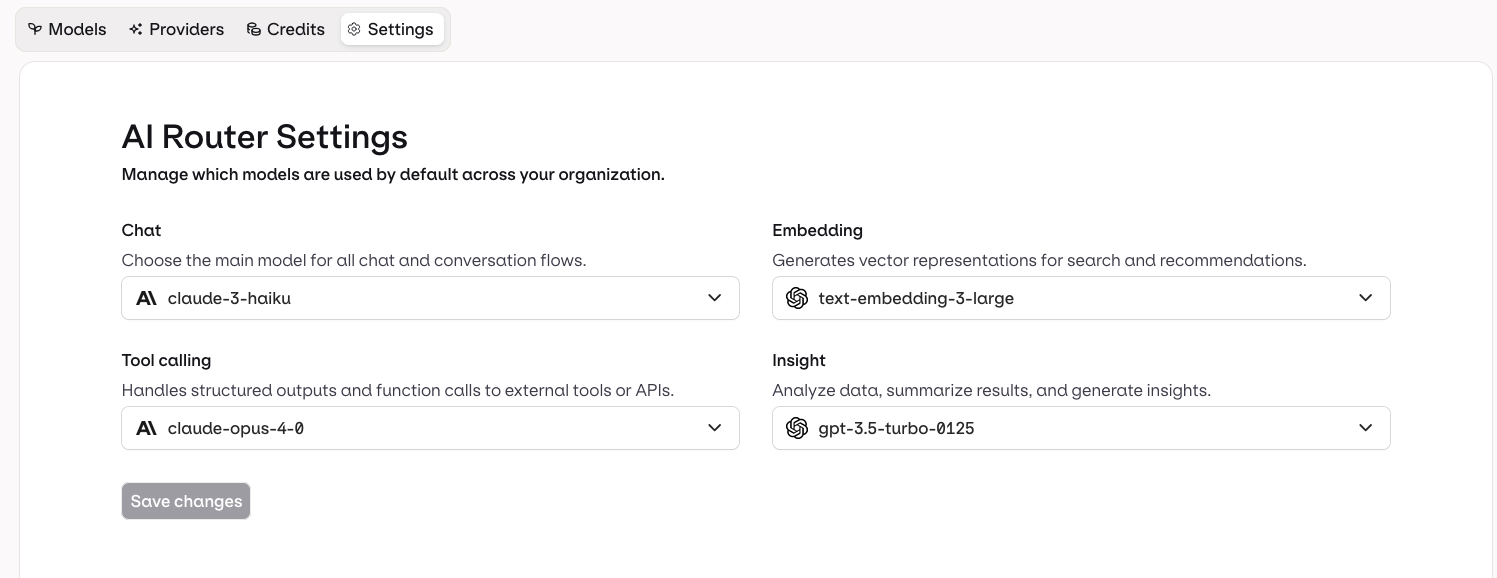Click the Anthropic logo beside claude-3-haiku
The image size is (1497, 578).
(147, 298)
